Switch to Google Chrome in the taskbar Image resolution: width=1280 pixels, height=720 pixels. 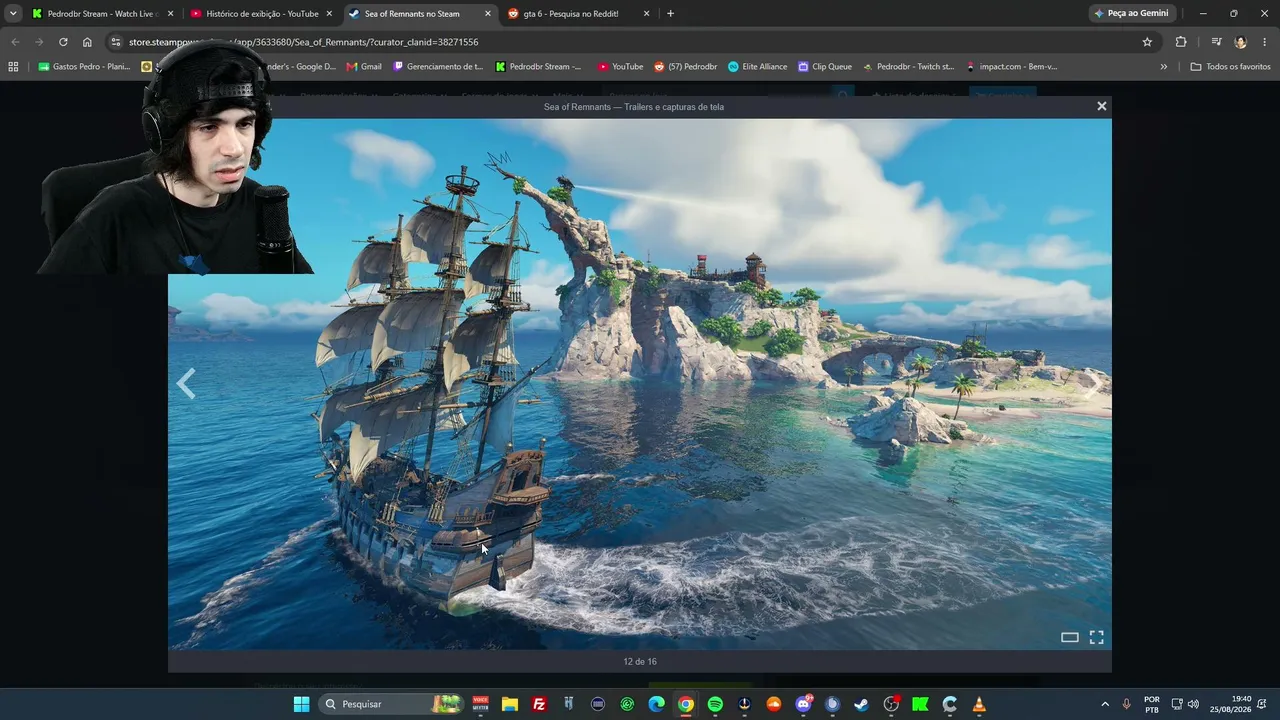click(x=685, y=704)
